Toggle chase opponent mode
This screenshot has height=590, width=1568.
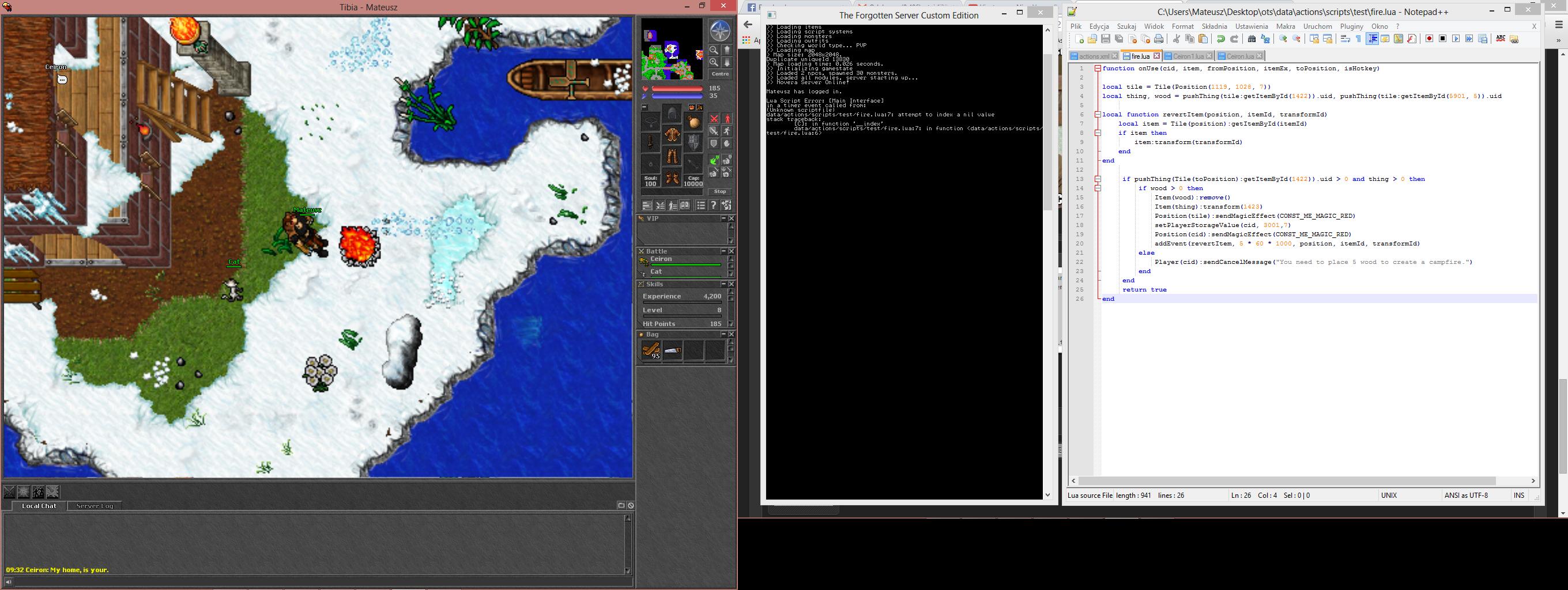pos(728,131)
